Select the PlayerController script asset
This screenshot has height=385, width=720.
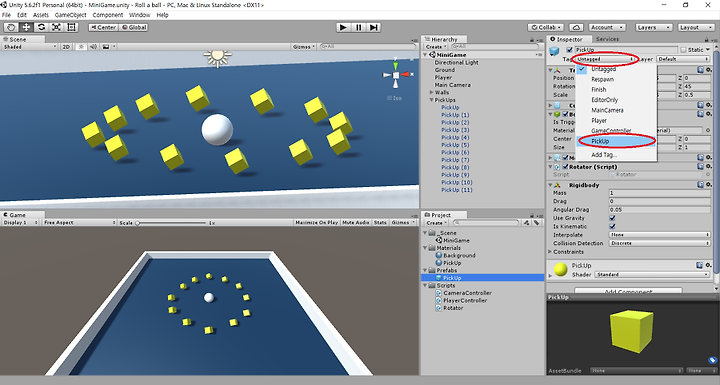point(465,300)
